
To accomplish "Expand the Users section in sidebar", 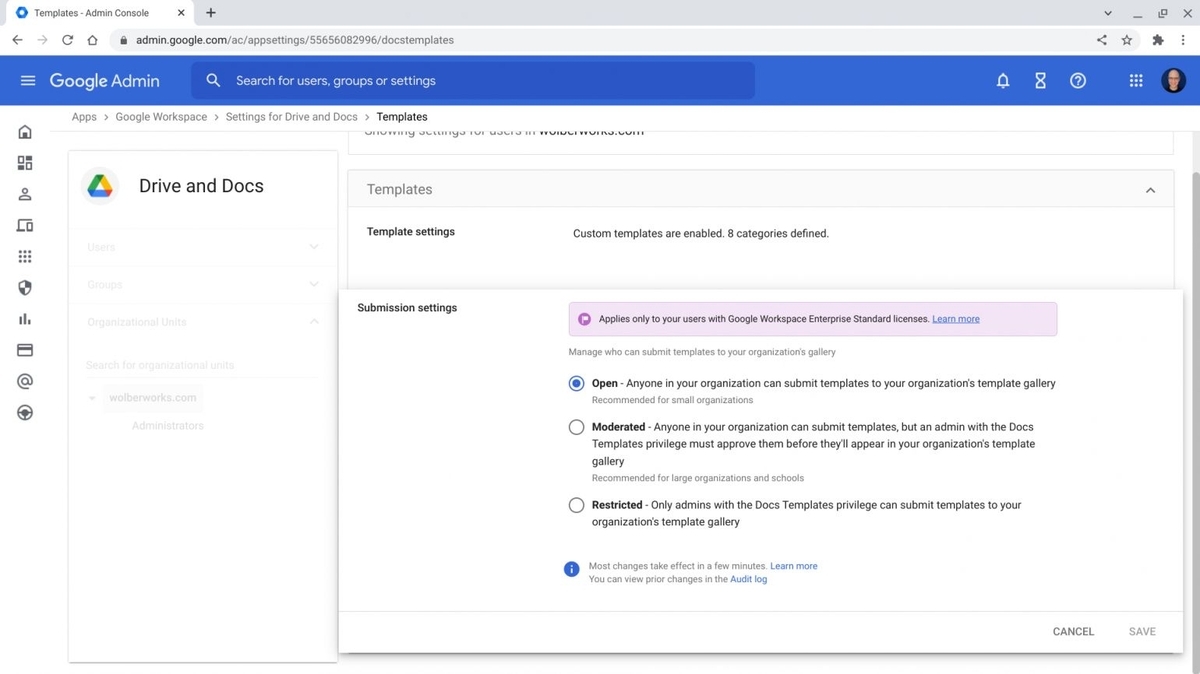I will tap(313, 247).
